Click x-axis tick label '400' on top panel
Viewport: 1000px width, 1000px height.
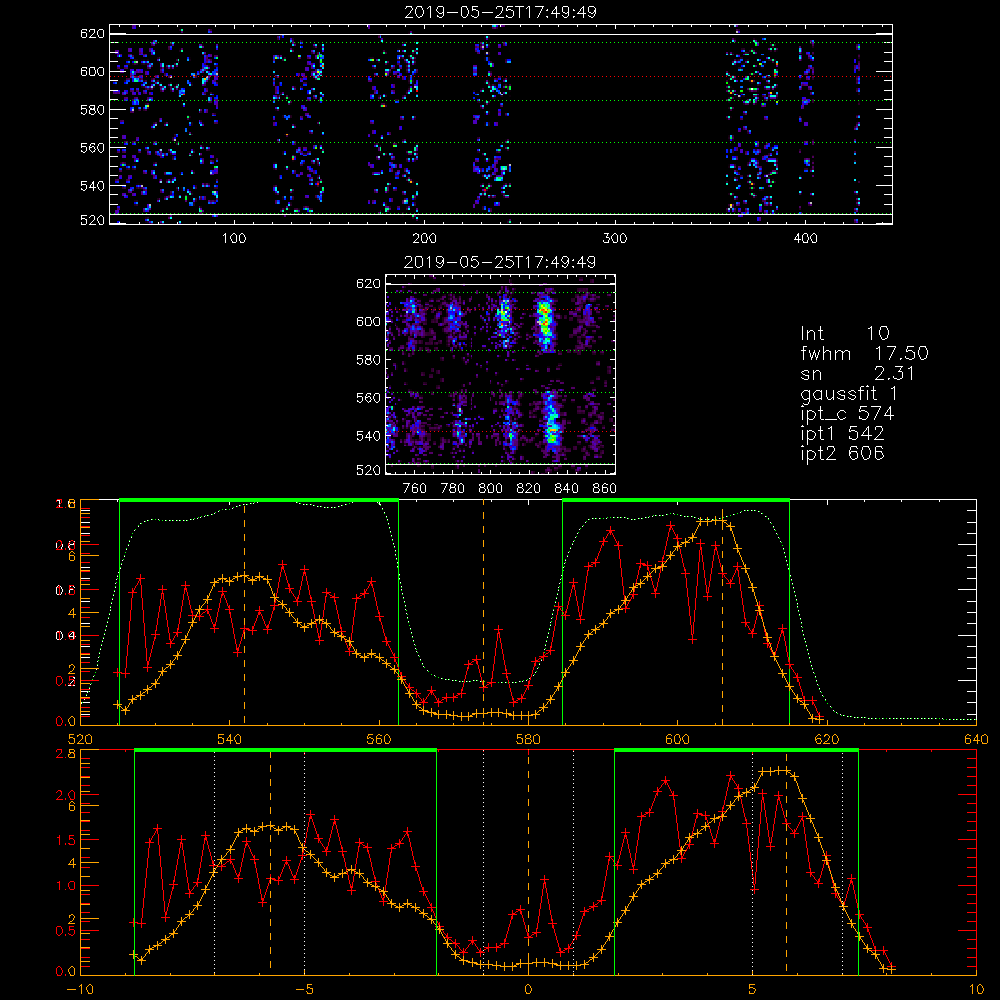(x=805, y=239)
